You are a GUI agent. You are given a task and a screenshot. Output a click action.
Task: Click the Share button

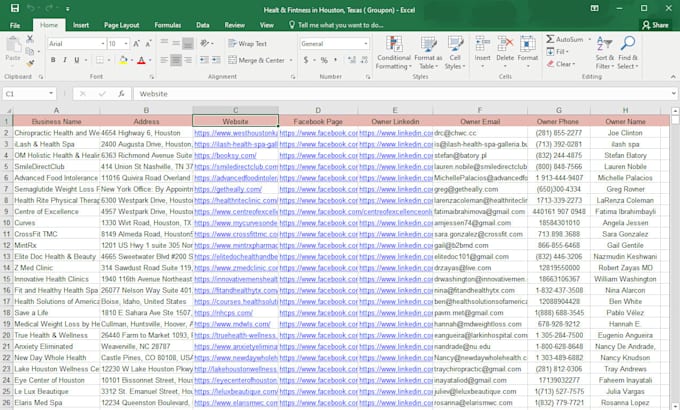(655, 25)
